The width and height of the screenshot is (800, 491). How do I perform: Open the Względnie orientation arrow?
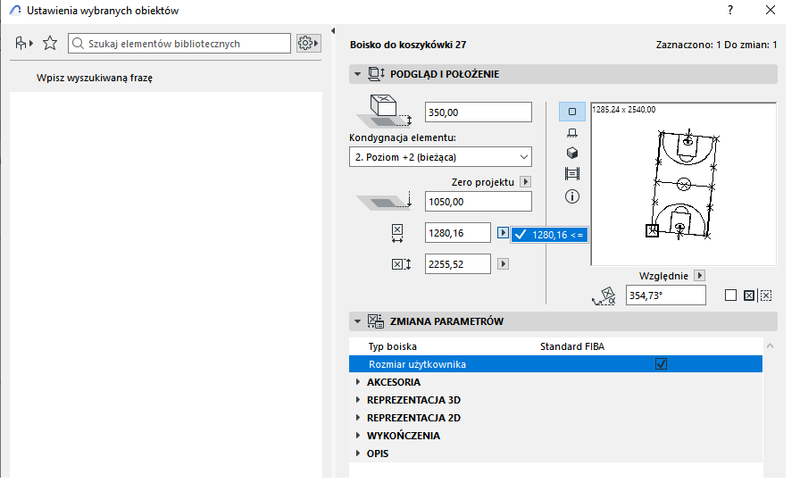pyautogui.click(x=699, y=276)
